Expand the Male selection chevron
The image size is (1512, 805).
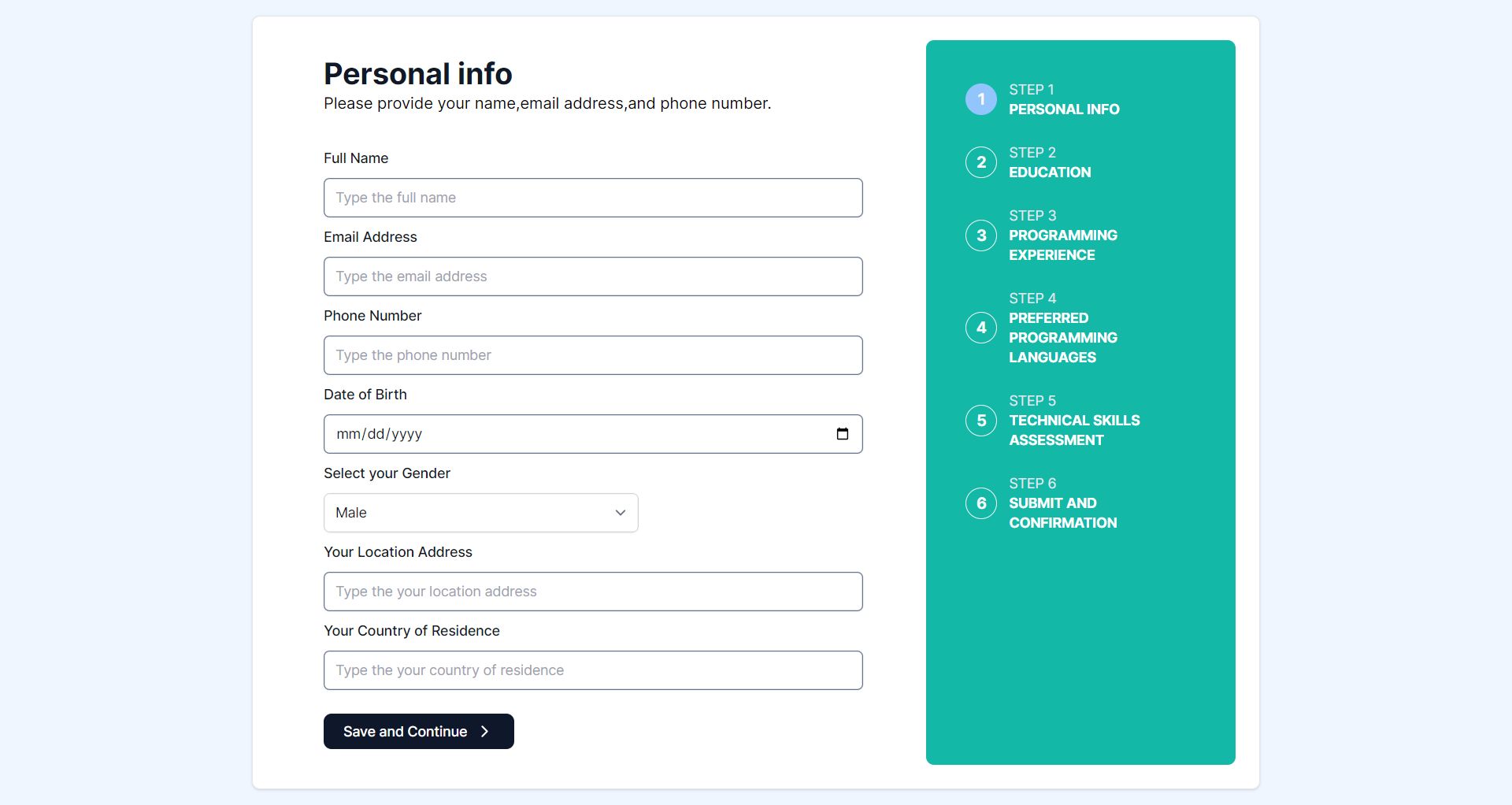point(621,513)
